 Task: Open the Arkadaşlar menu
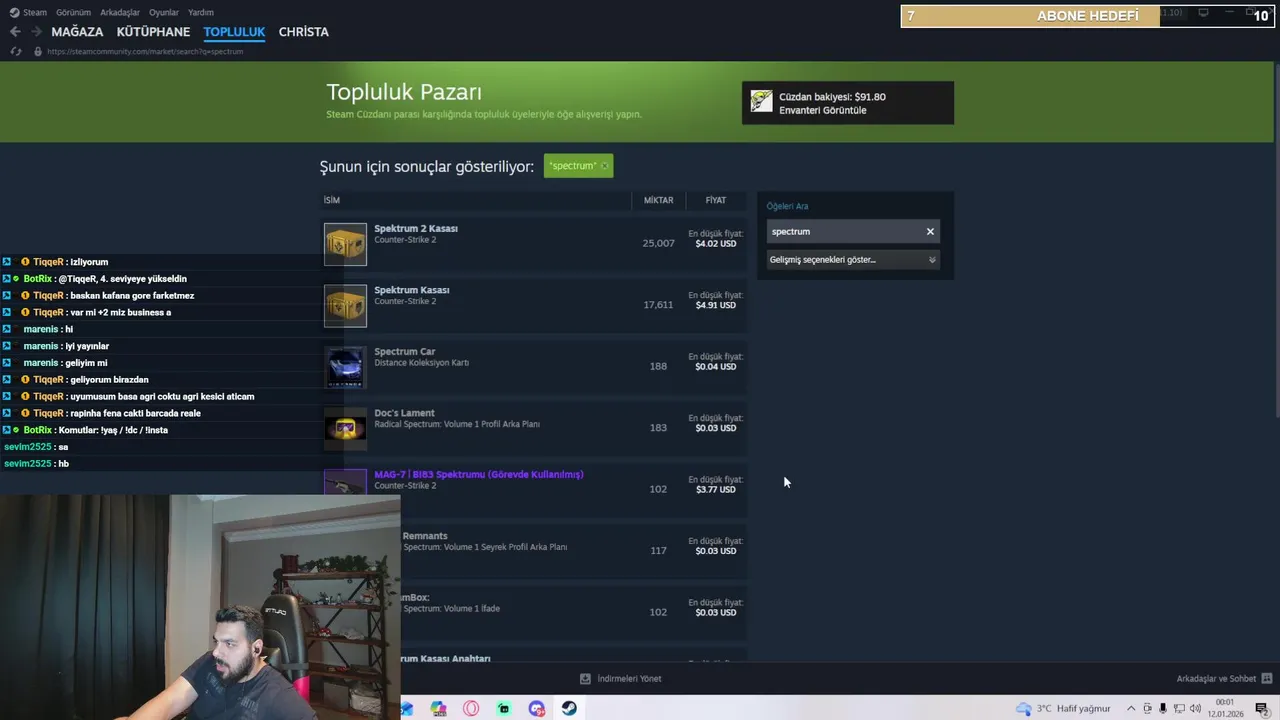(x=120, y=12)
